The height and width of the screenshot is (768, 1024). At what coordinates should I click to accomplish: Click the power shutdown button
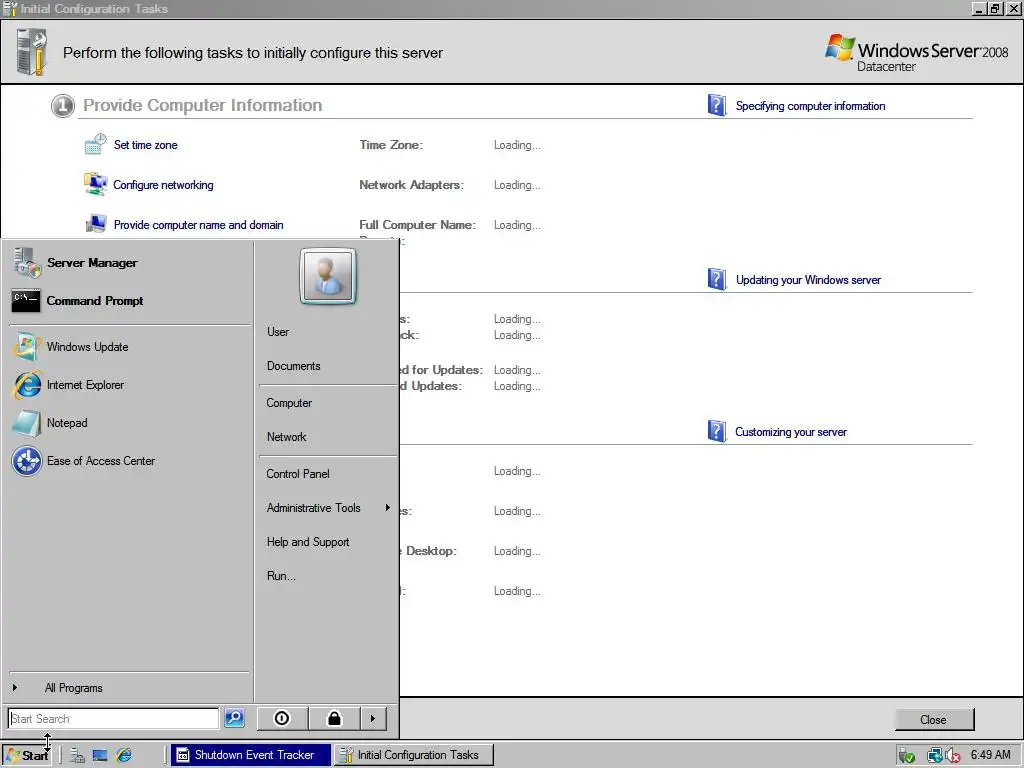(282, 718)
